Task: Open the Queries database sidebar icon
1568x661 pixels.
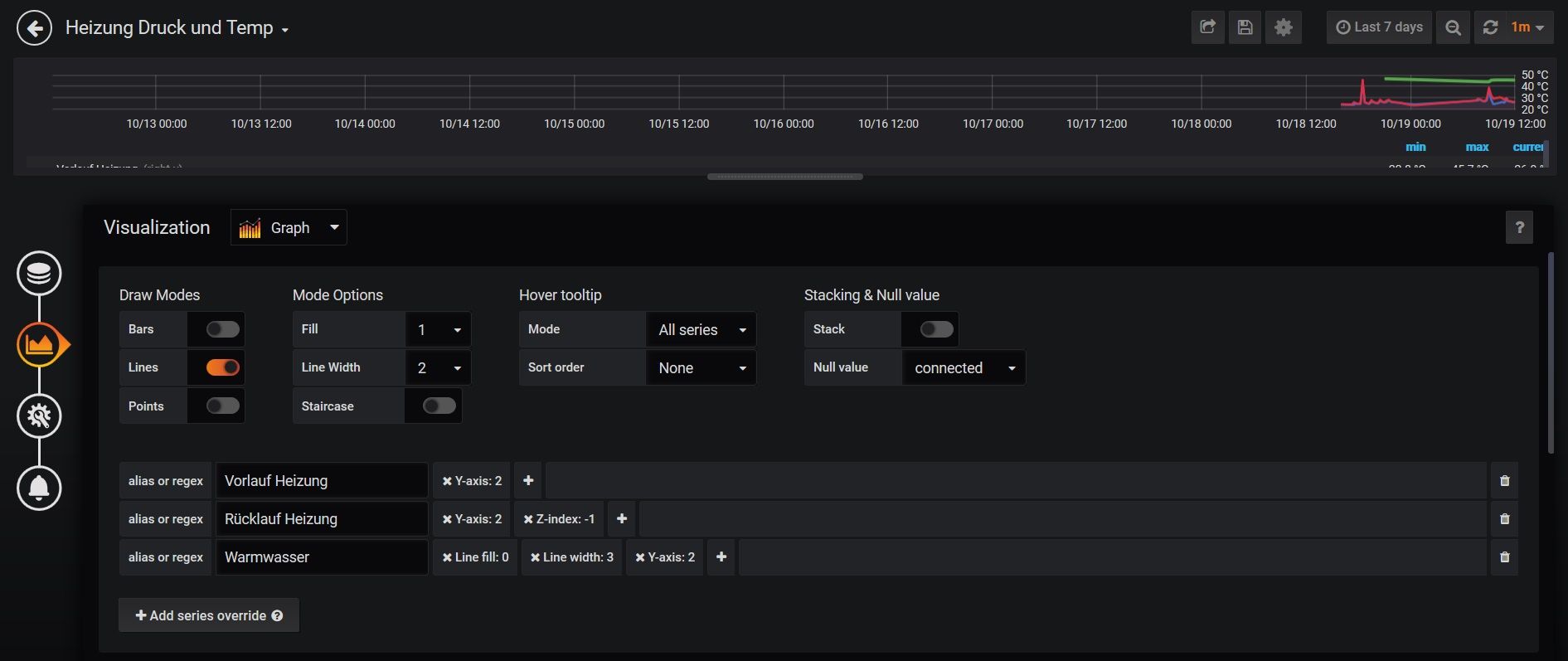Action: click(39, 273)
